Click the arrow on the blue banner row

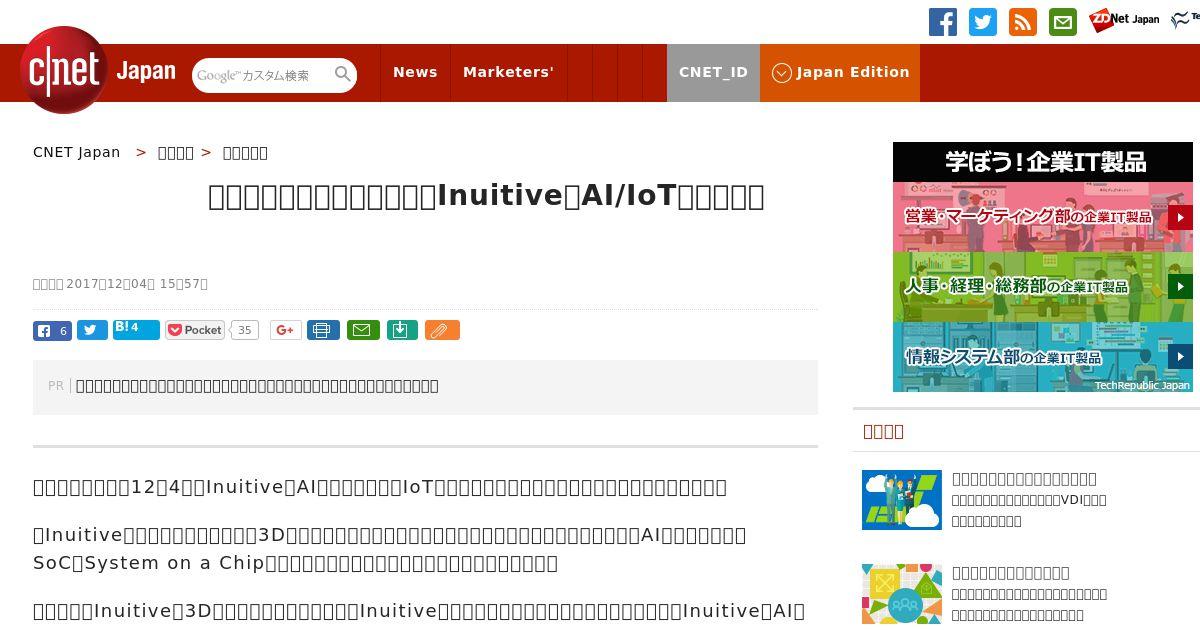1180,357
